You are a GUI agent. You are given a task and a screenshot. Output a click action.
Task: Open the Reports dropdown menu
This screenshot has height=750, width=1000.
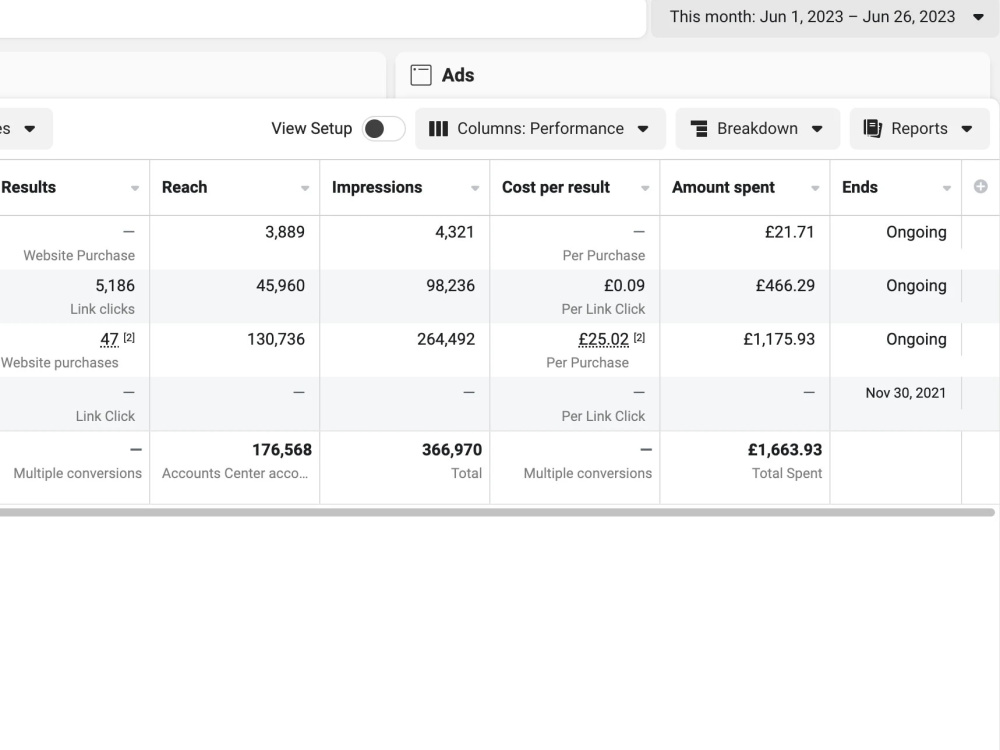click(x=919, y=129)
